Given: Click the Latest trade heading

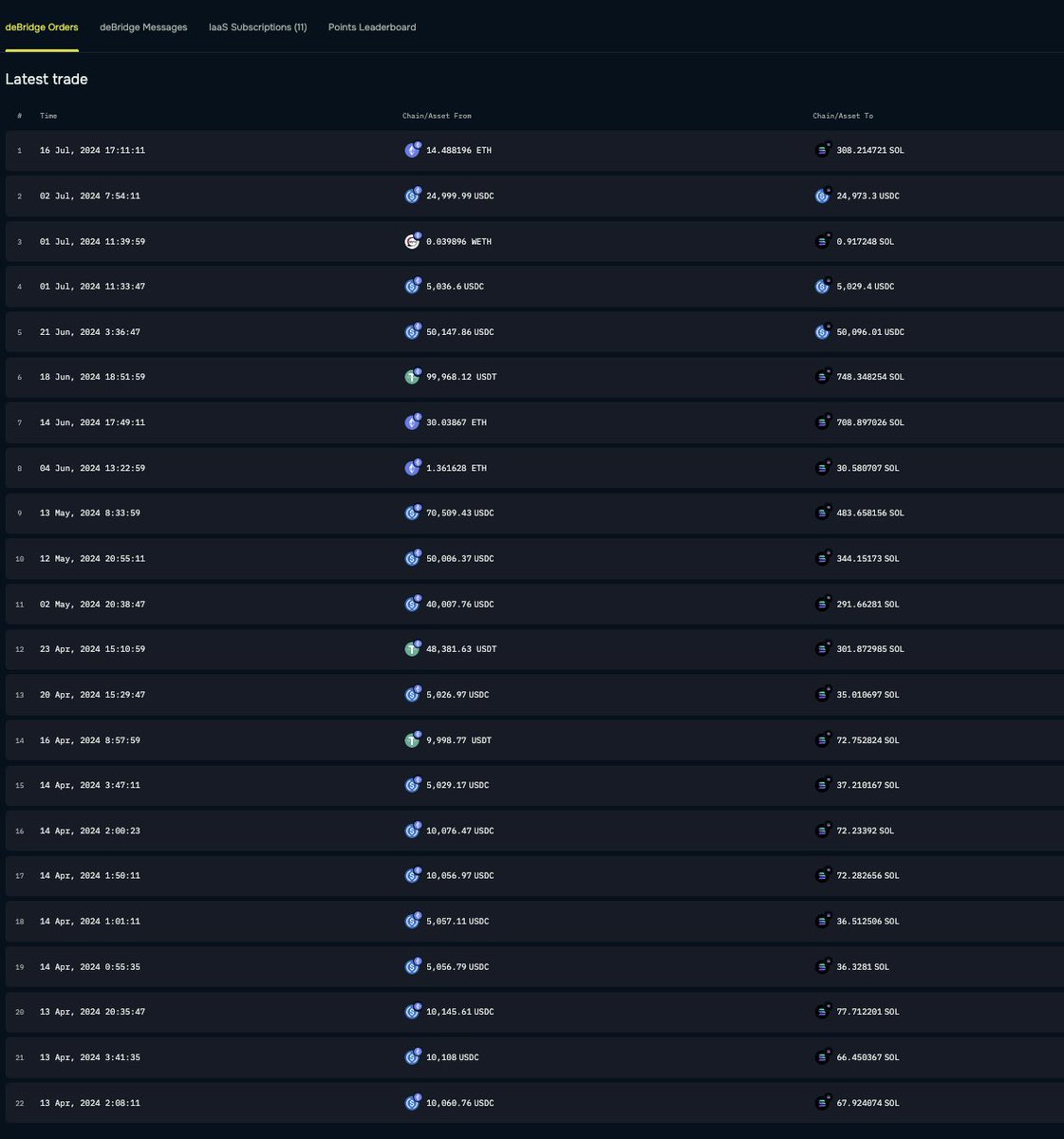Looking at the screenshot, I should [46, 79].
